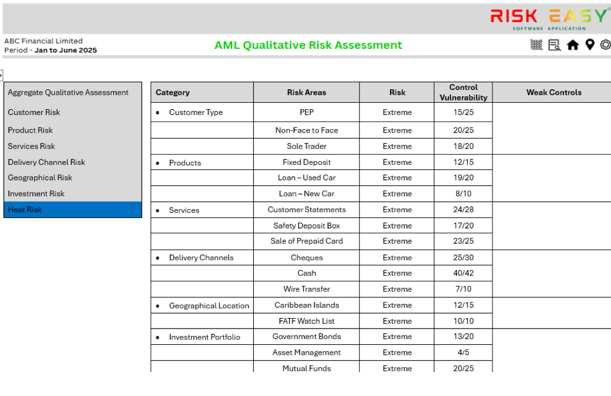Click the 18/20 vulnerability value
Image resolution: width=611 pixels, height=396 pixels.
tap(463, 146)
